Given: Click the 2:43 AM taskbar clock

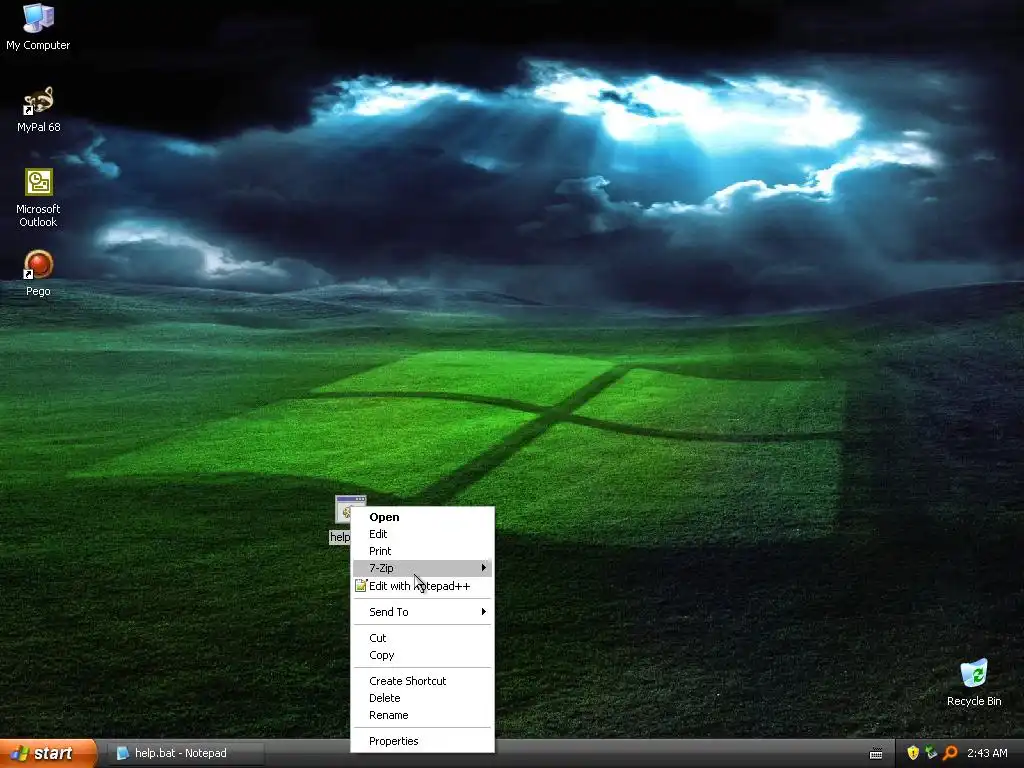Looking at the screenshot, I should click(x=987, y=753).
